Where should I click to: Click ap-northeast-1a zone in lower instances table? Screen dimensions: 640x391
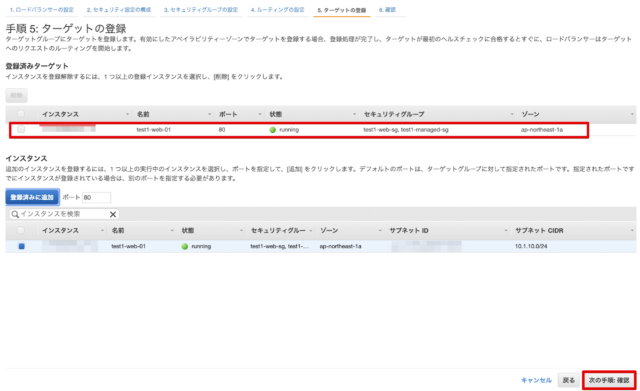tap(340, 247)
